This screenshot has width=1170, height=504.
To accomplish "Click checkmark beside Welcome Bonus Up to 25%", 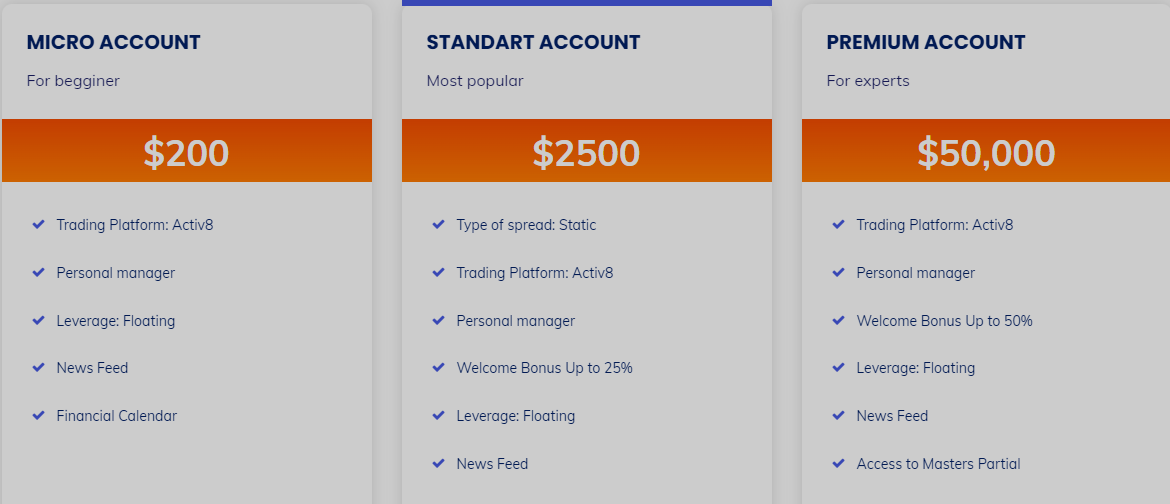I will tap(439, 367).
